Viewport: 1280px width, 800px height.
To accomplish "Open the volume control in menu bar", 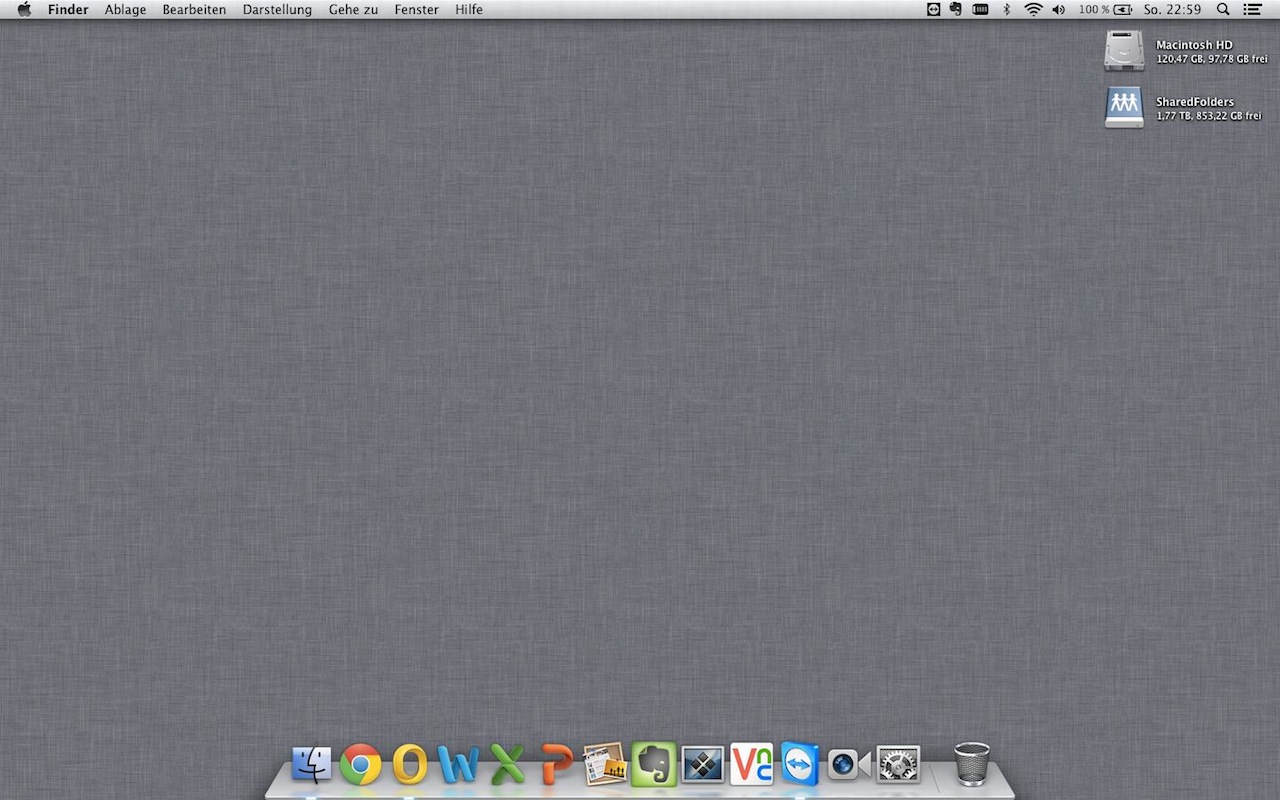I will (1059, 10).
